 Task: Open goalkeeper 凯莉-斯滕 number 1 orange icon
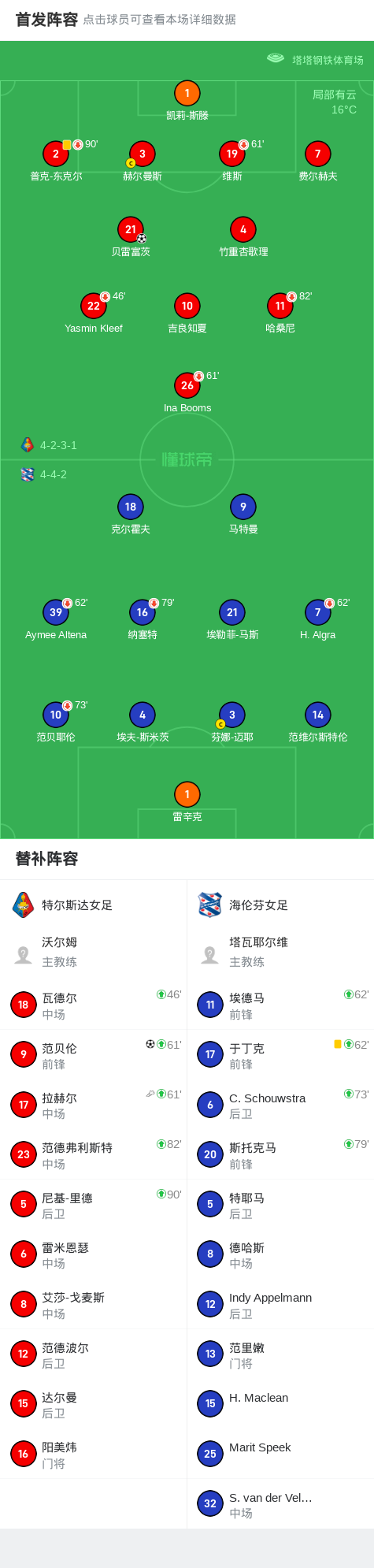click(x=187, y=94)
